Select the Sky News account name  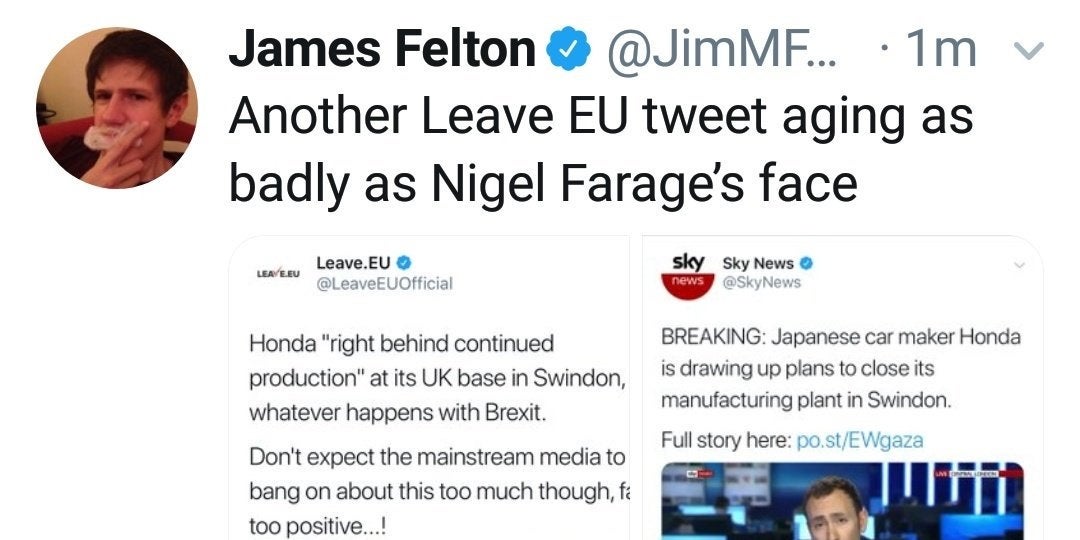757,263
